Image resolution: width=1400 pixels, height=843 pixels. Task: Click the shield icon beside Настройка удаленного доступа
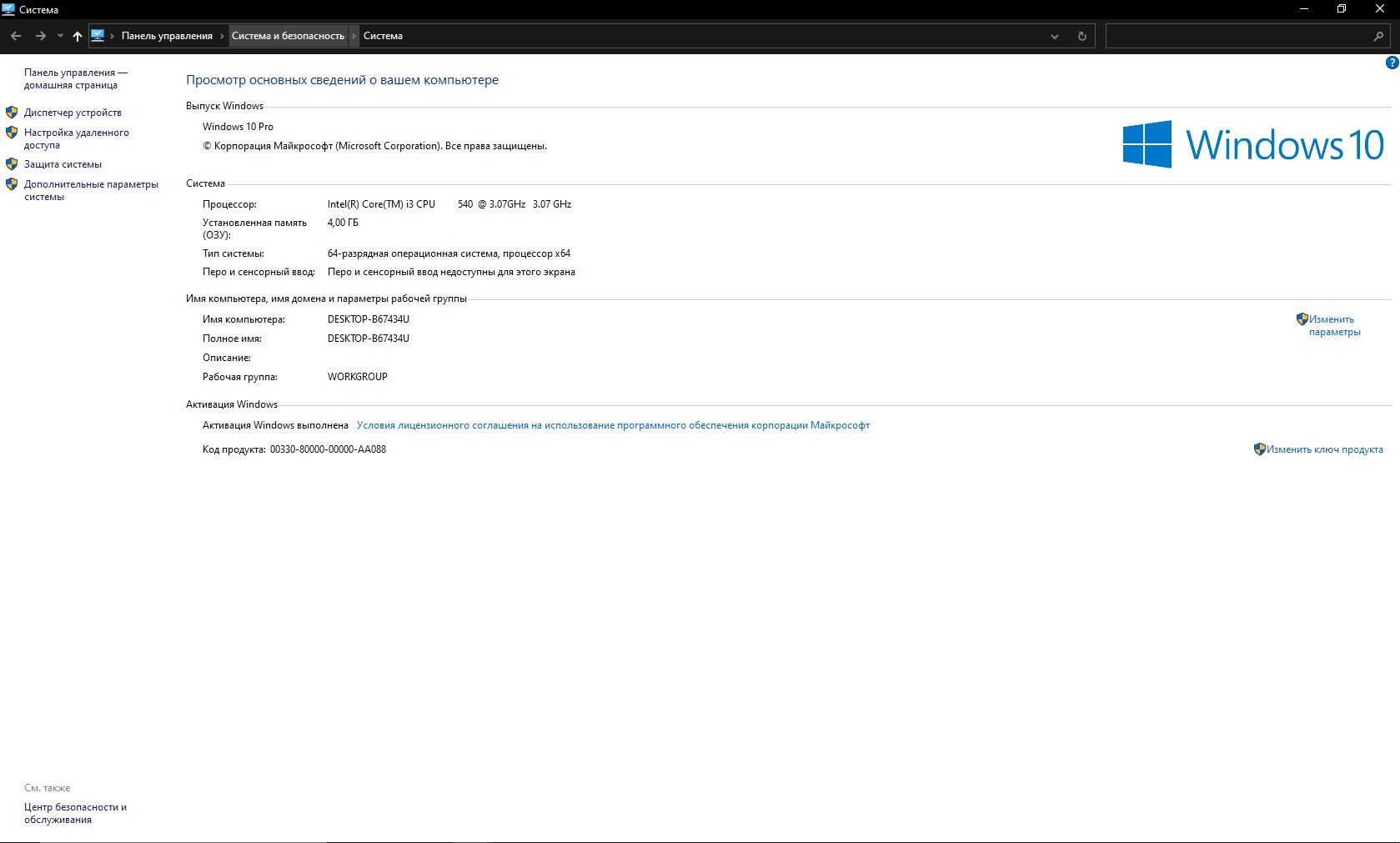(12, 132)
